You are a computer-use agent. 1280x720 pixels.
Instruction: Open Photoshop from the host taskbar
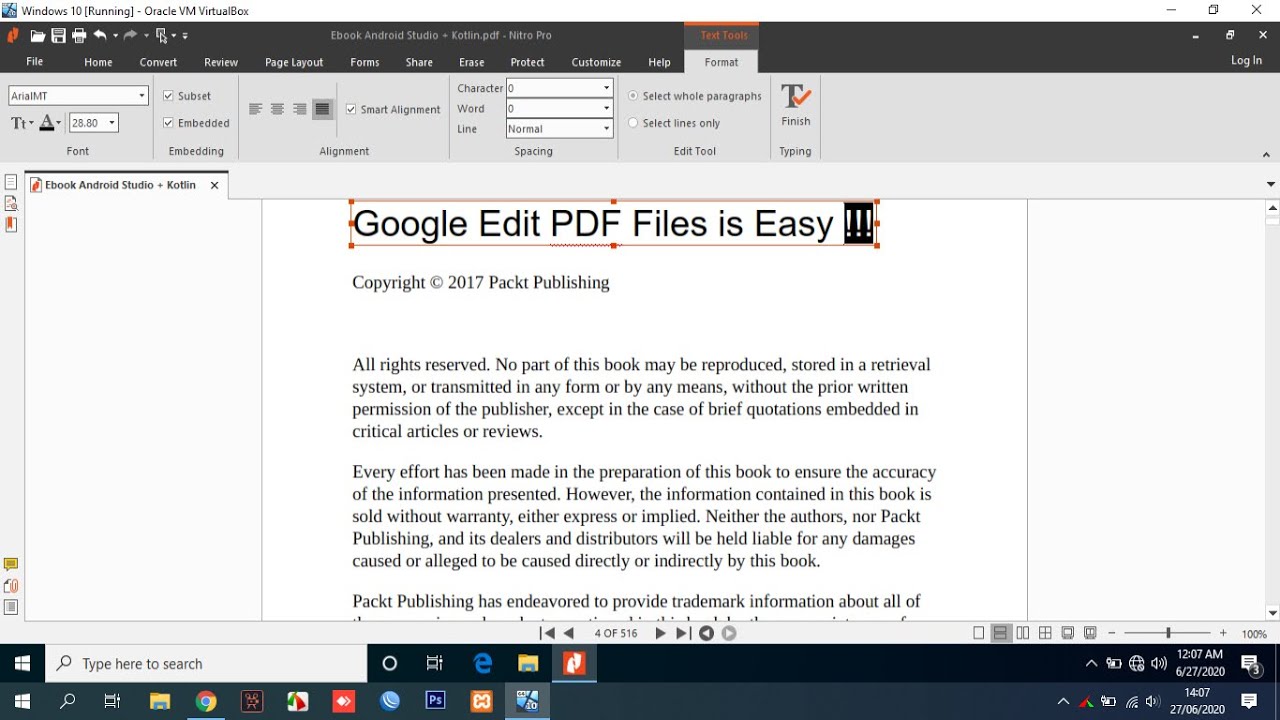(436, 701)
